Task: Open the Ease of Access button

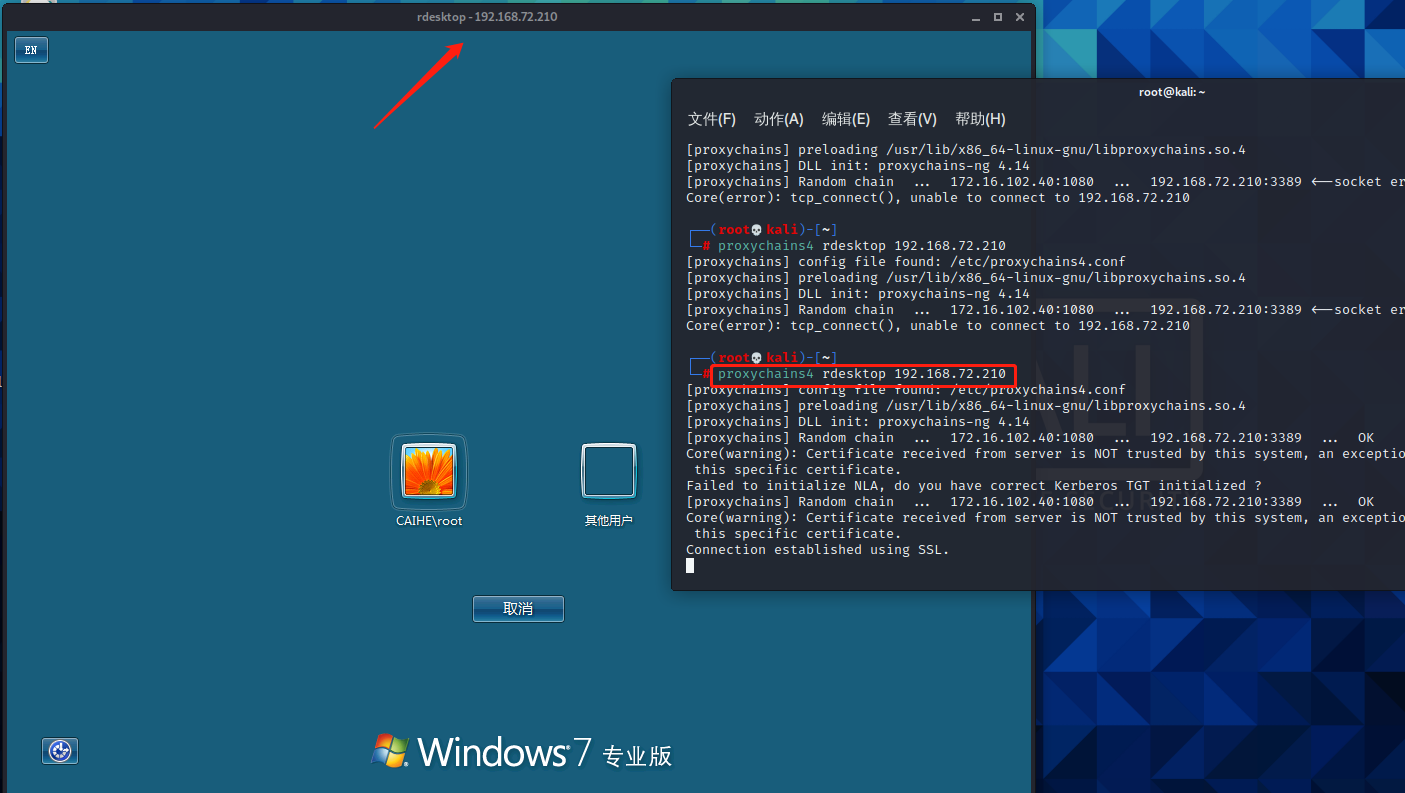Action: pyautogui.click(x=60, y=751)
